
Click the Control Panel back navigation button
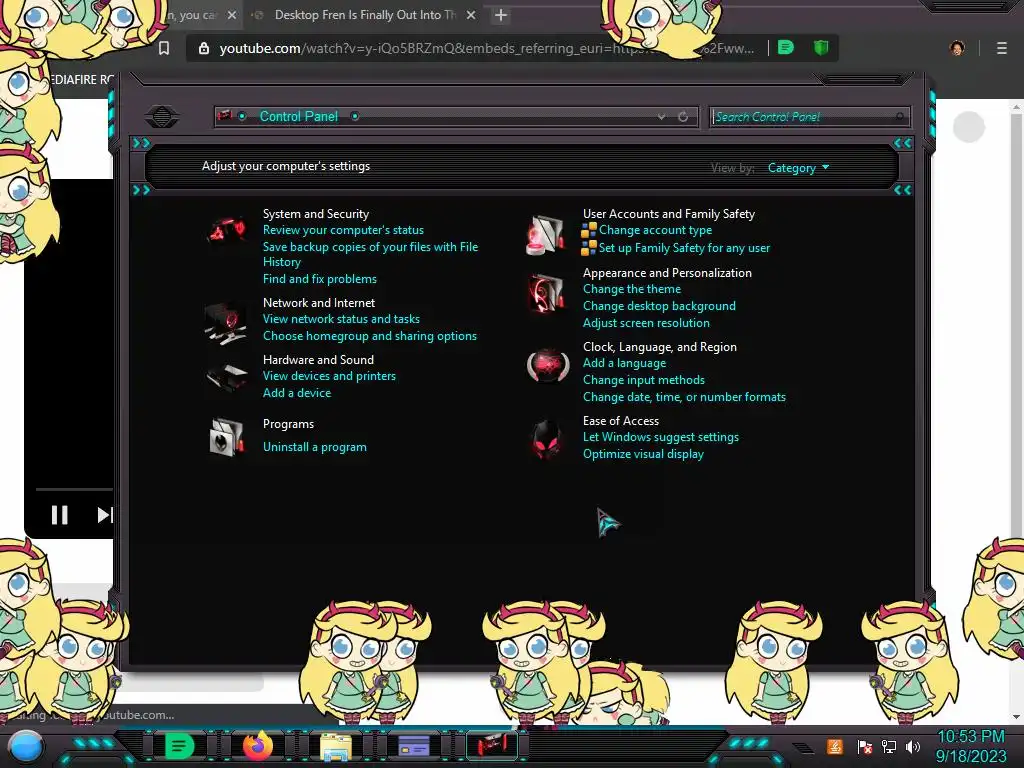click(x=162, y=117)
